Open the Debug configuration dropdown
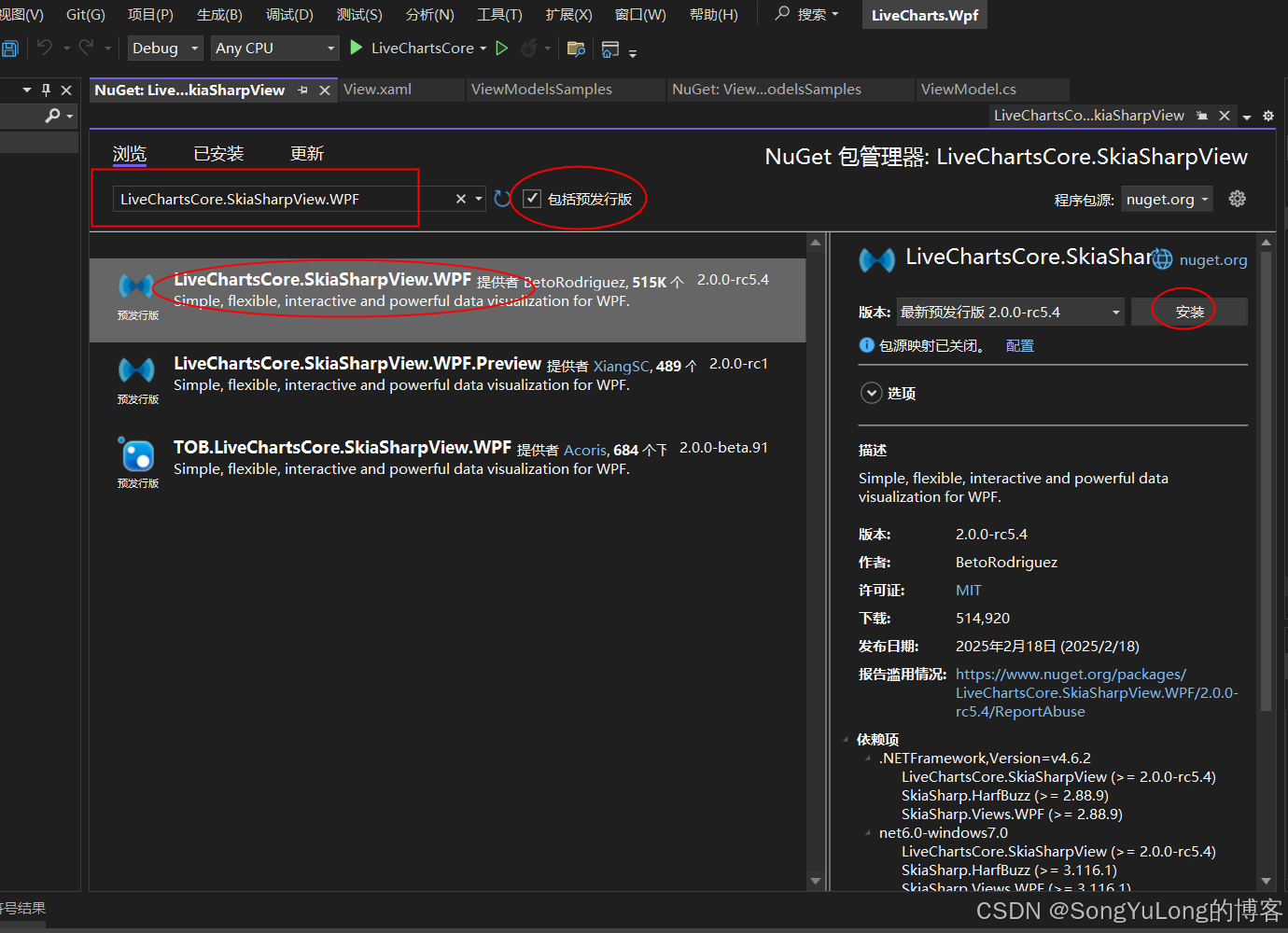This screenshot has width=1288, height=933. [164, 48]
